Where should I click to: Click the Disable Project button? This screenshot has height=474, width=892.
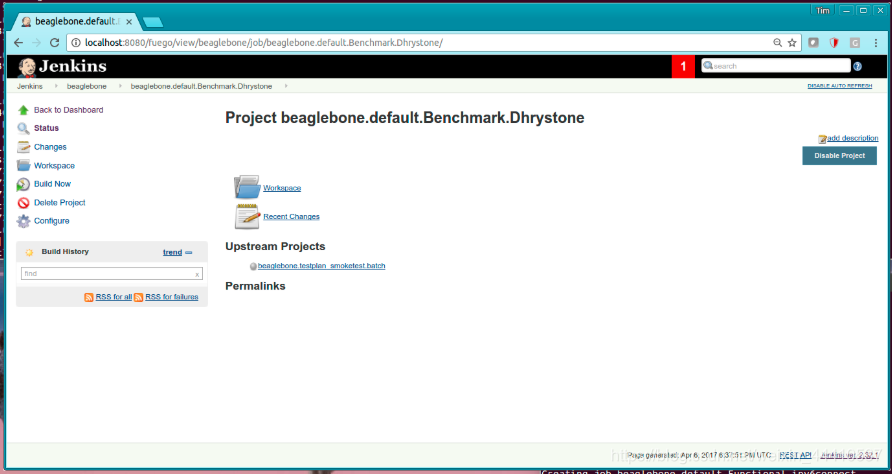click(x=840, y=155)
